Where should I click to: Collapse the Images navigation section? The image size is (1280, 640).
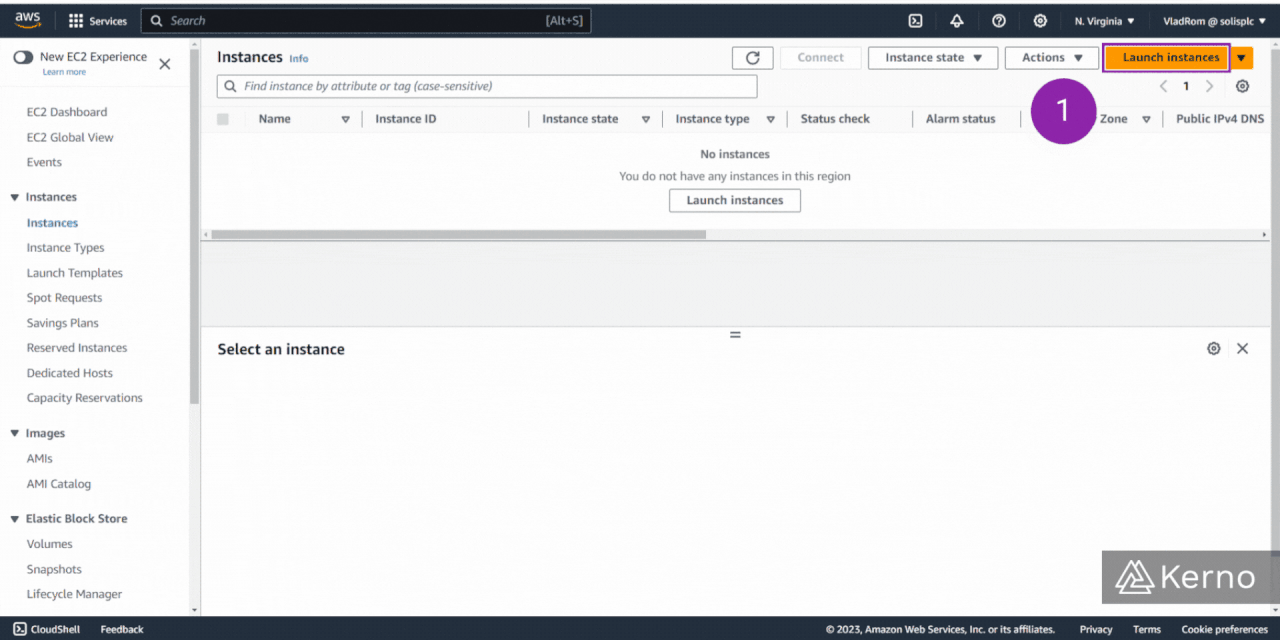point(15,434)
